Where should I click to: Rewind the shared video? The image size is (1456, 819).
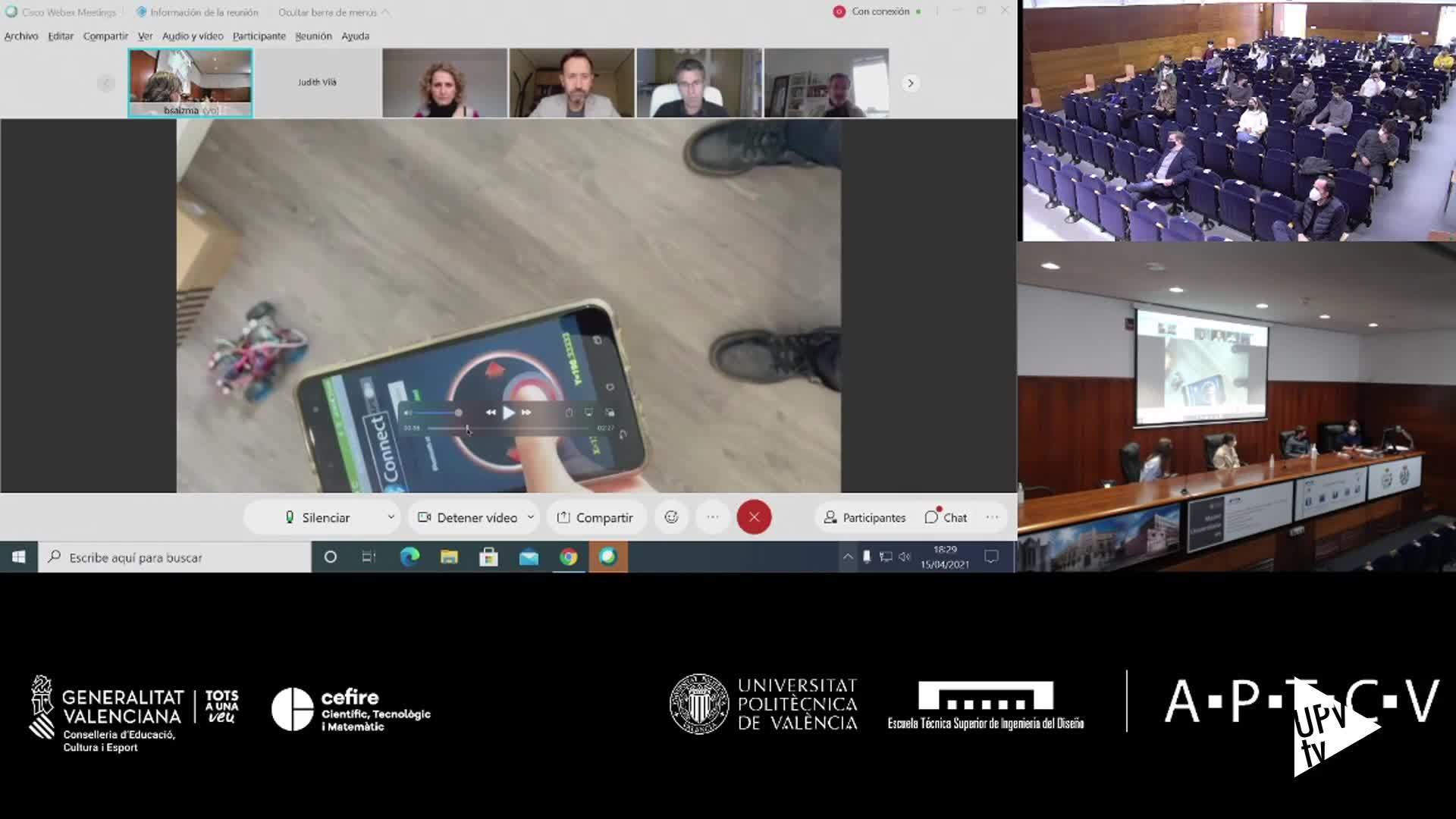tap(491, 413)
